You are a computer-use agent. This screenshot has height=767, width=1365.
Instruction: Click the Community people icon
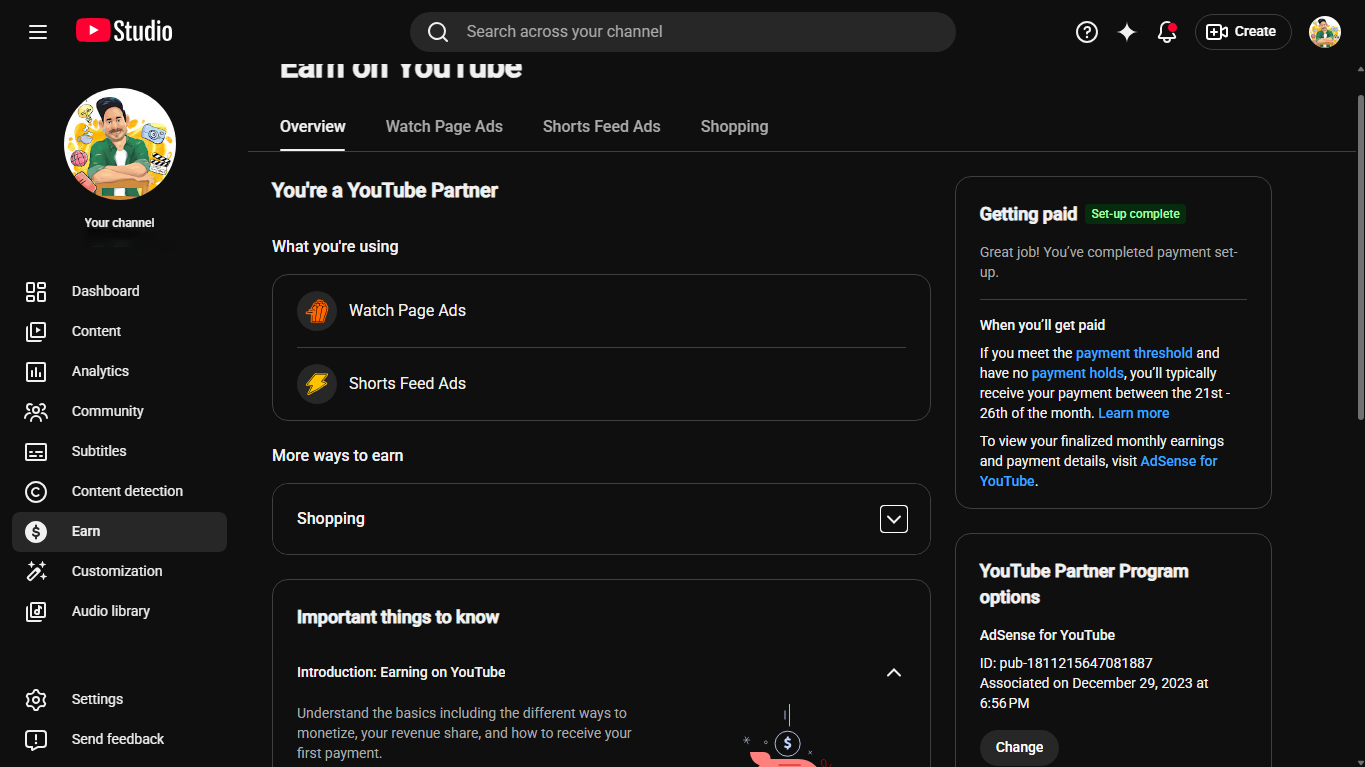tap(36, 411)
